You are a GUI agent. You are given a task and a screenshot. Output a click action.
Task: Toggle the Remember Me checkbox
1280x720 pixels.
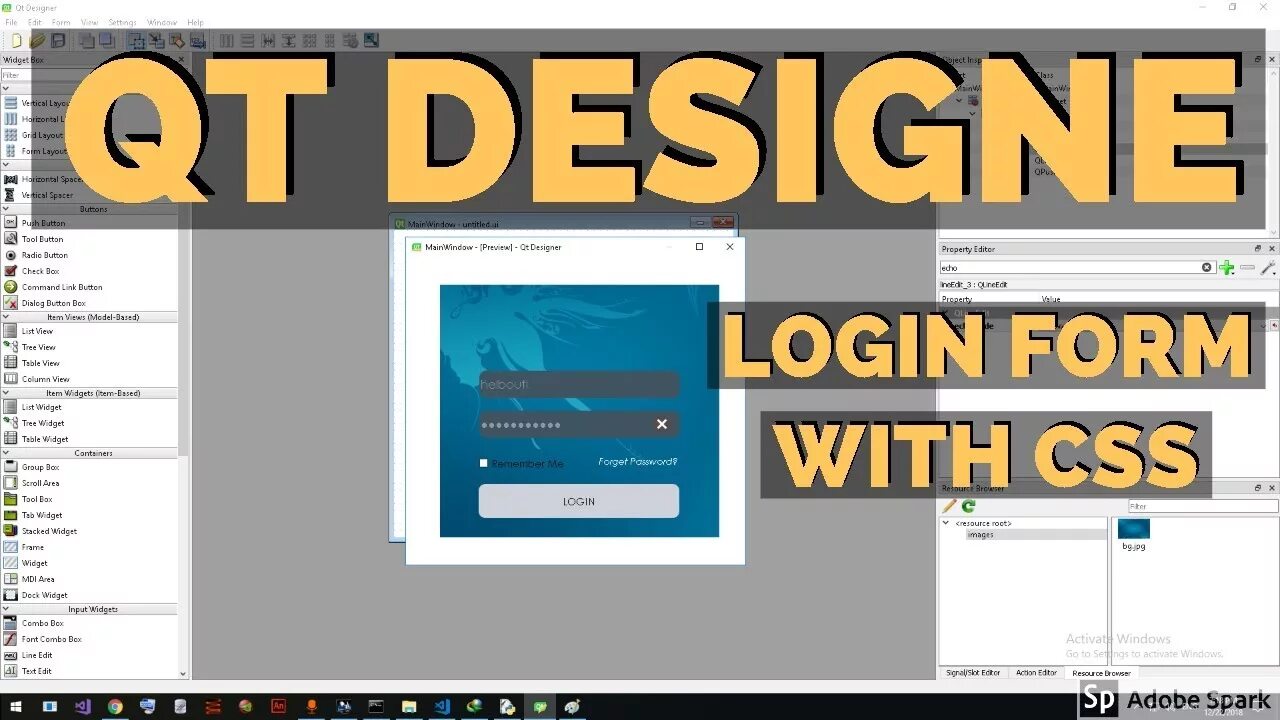point(484,463)
